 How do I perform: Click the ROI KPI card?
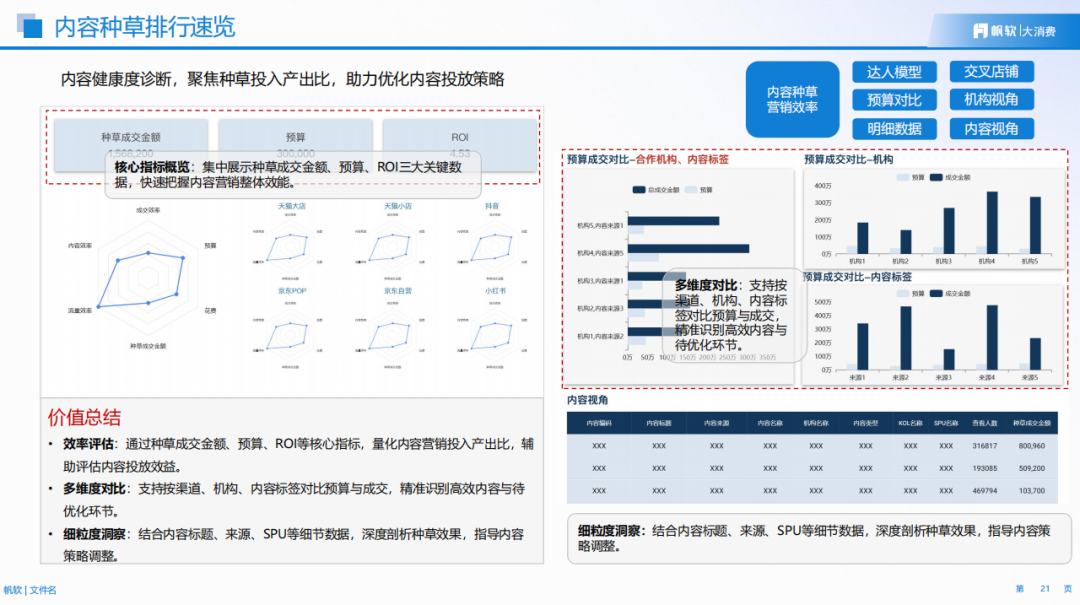(x=460, y=138)
